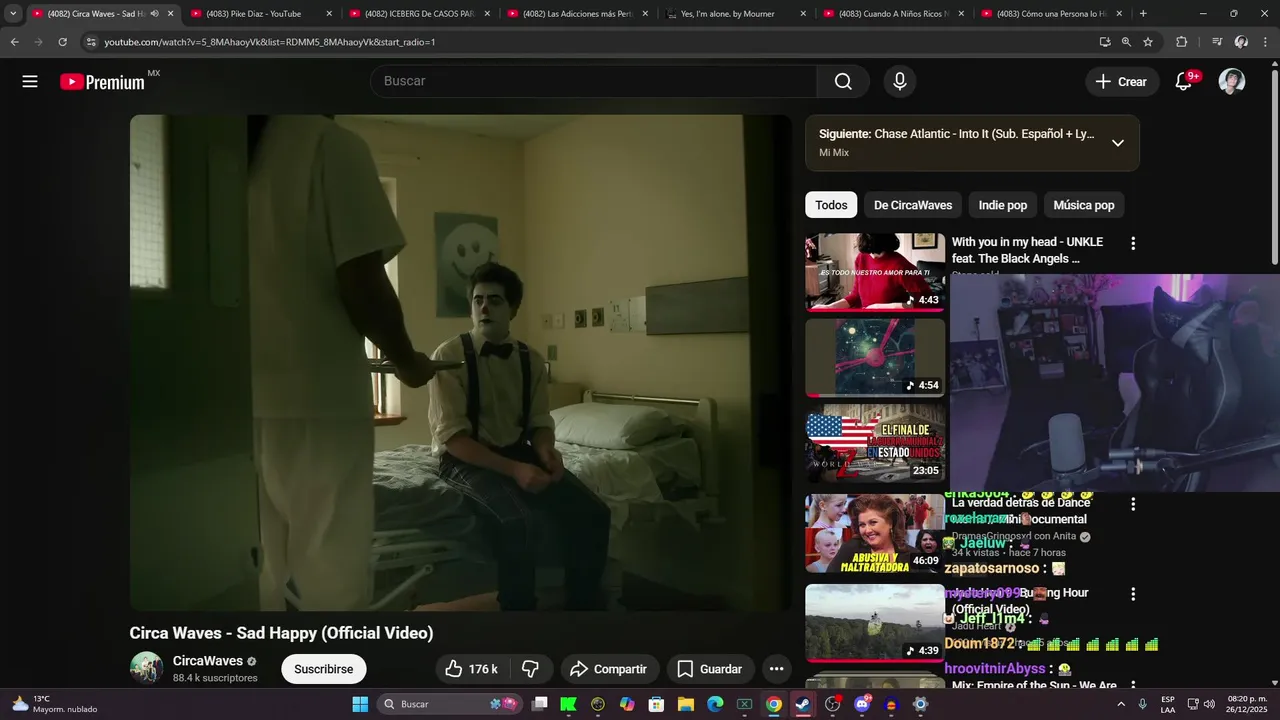Open CircaWaves channel avatar
The image size is (1280, 720).
[146, 668]
